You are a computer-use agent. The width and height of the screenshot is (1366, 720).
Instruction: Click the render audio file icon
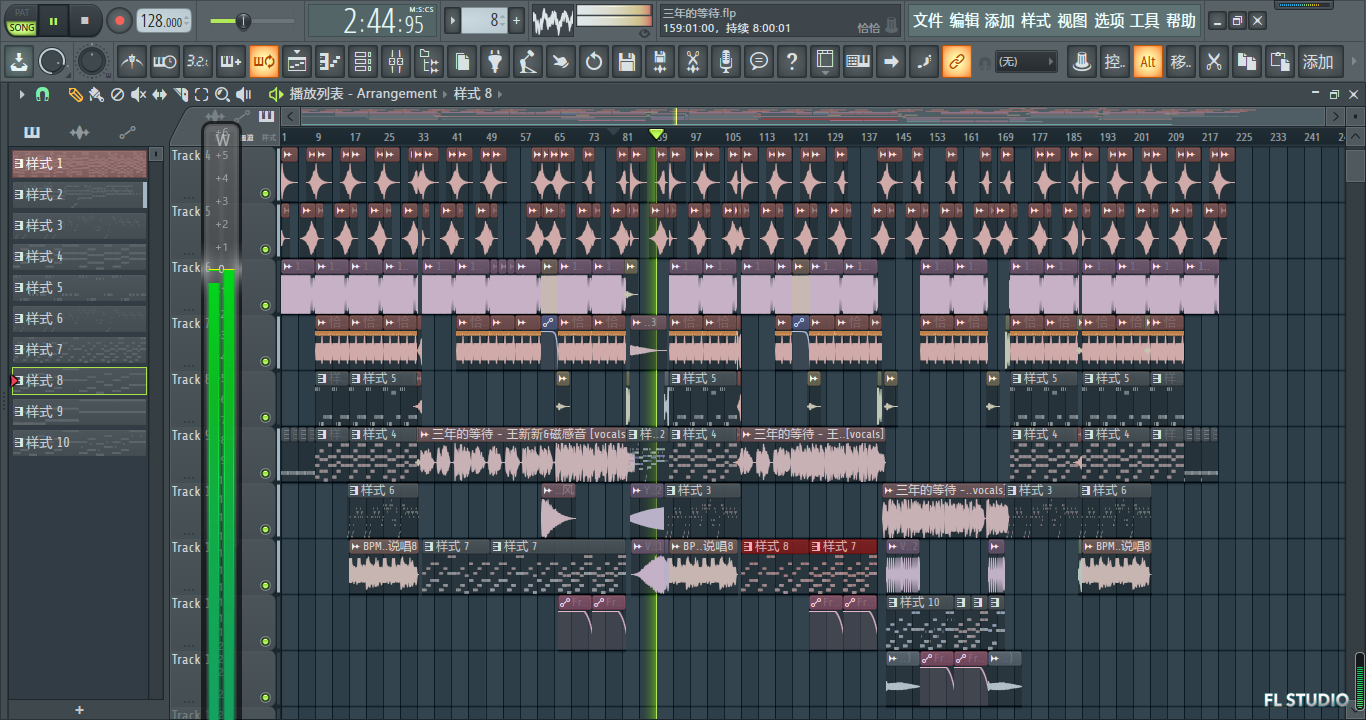coord(659,62)
